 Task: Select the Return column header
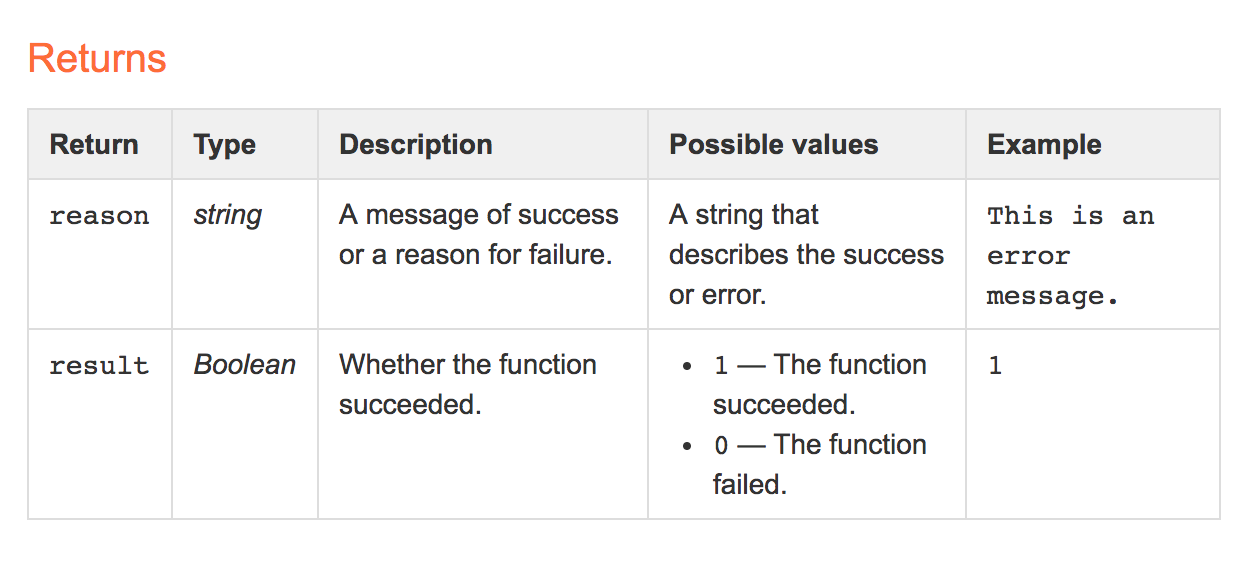[94, 144]
